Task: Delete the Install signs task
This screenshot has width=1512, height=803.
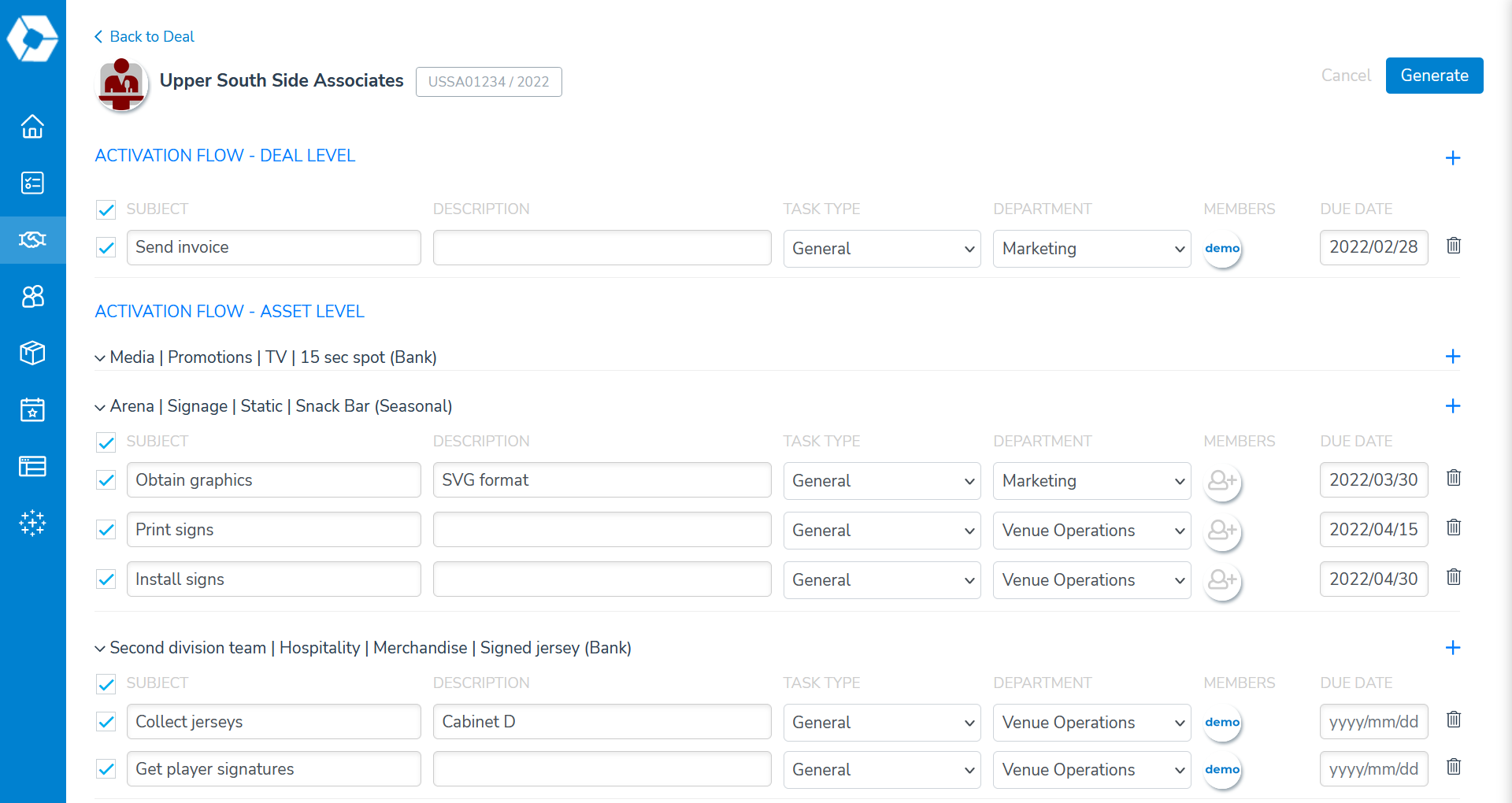Action: coord(1454,577)
